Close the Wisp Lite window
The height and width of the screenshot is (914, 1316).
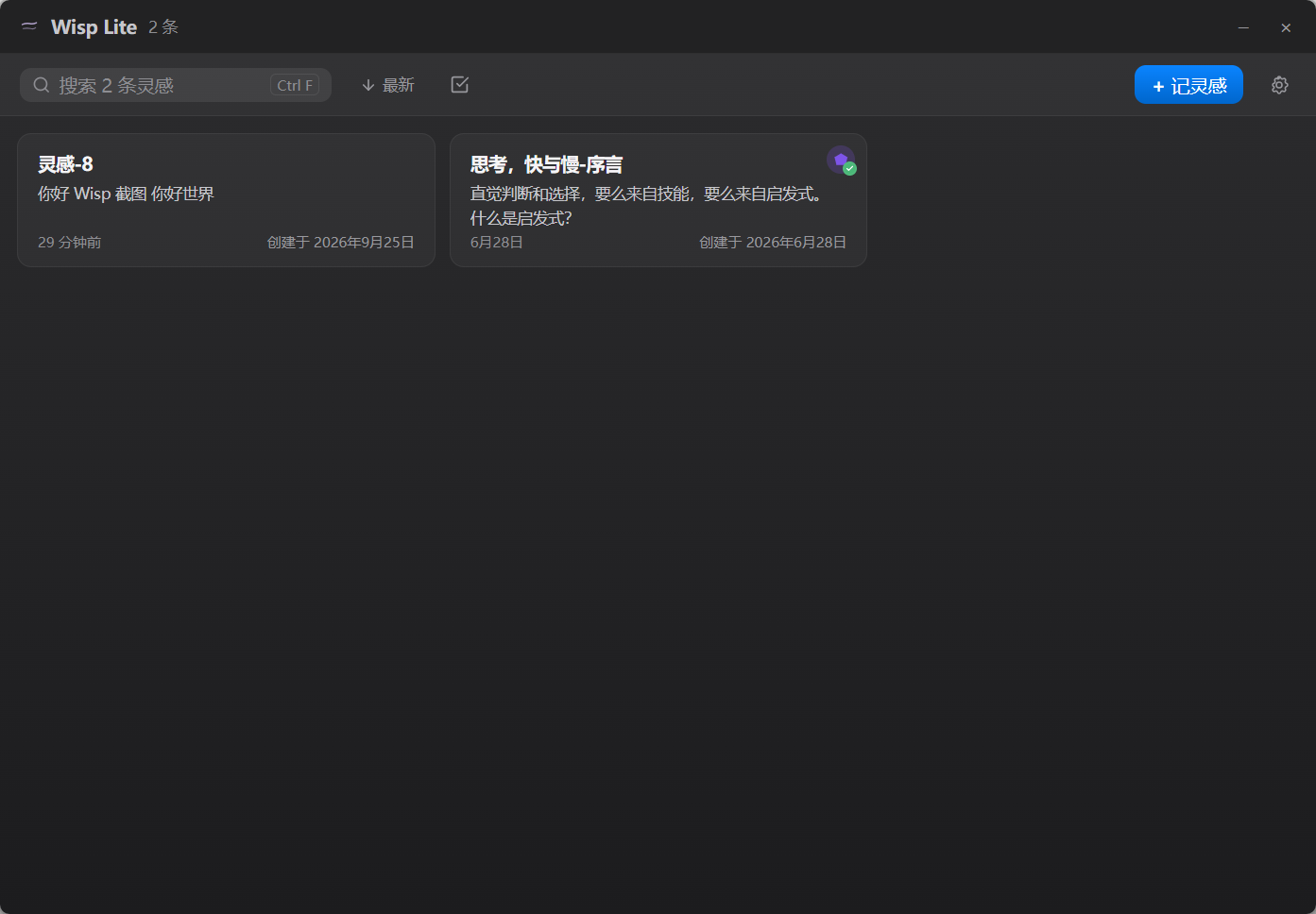1286,27
